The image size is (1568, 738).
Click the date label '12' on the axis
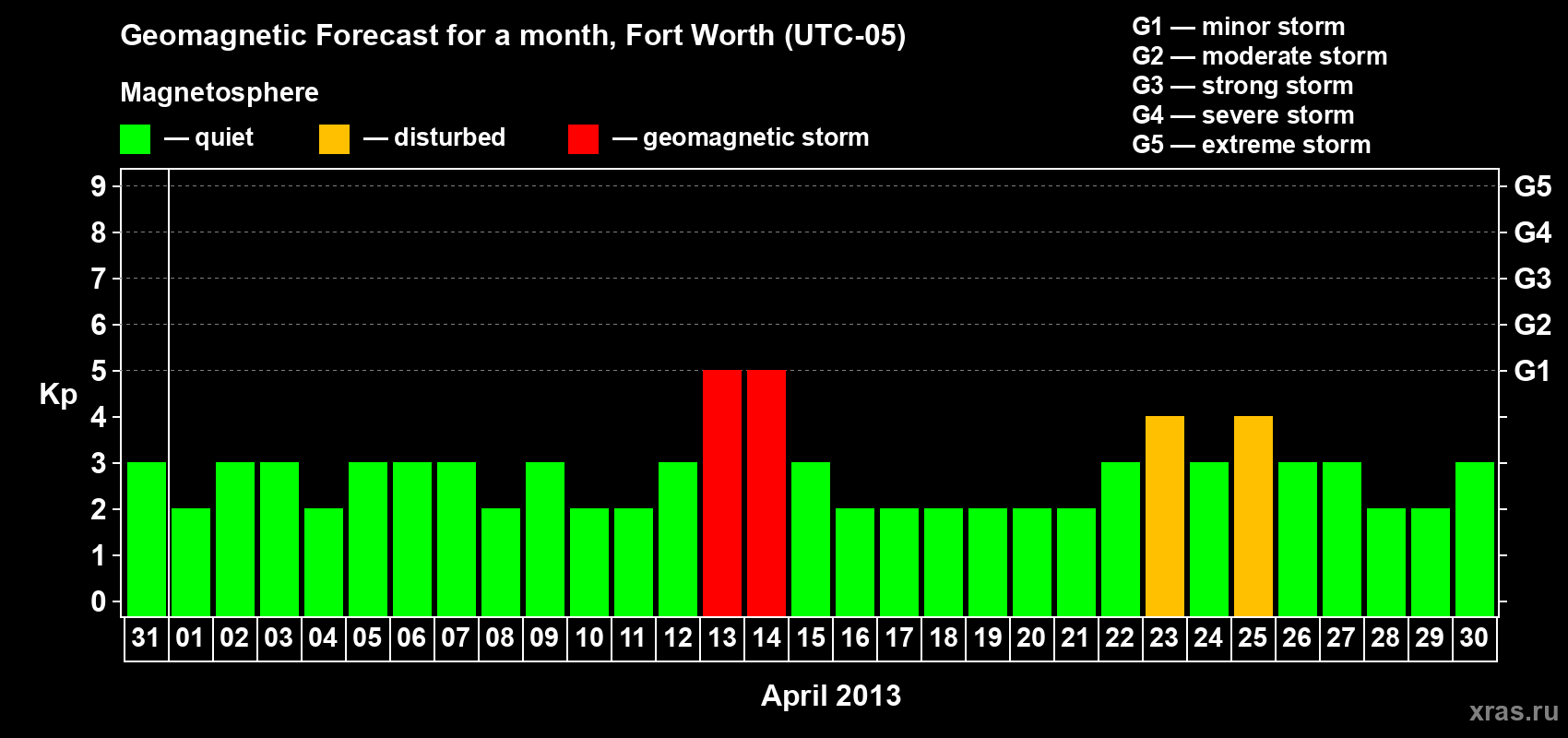pos(678,638)
